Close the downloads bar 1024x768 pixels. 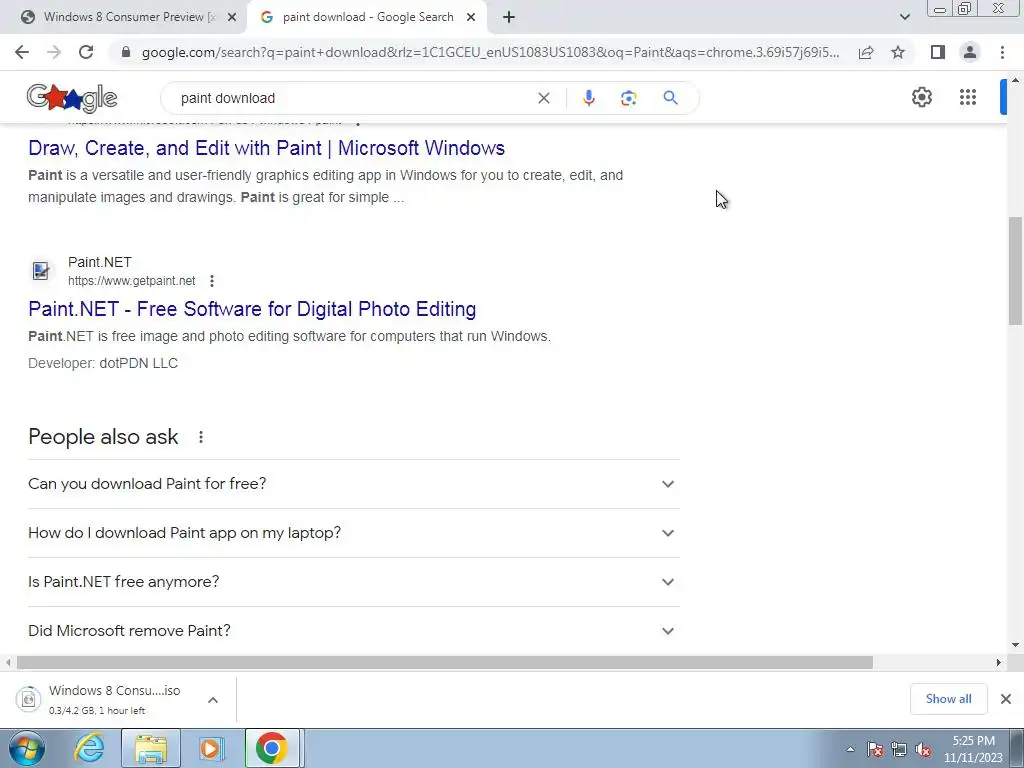click(1006, 699)
